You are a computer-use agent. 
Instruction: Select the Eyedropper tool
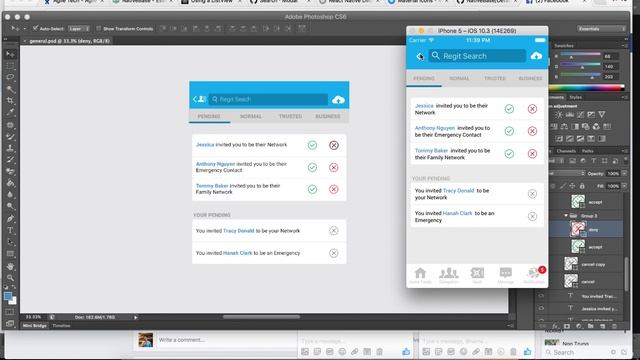10,112
